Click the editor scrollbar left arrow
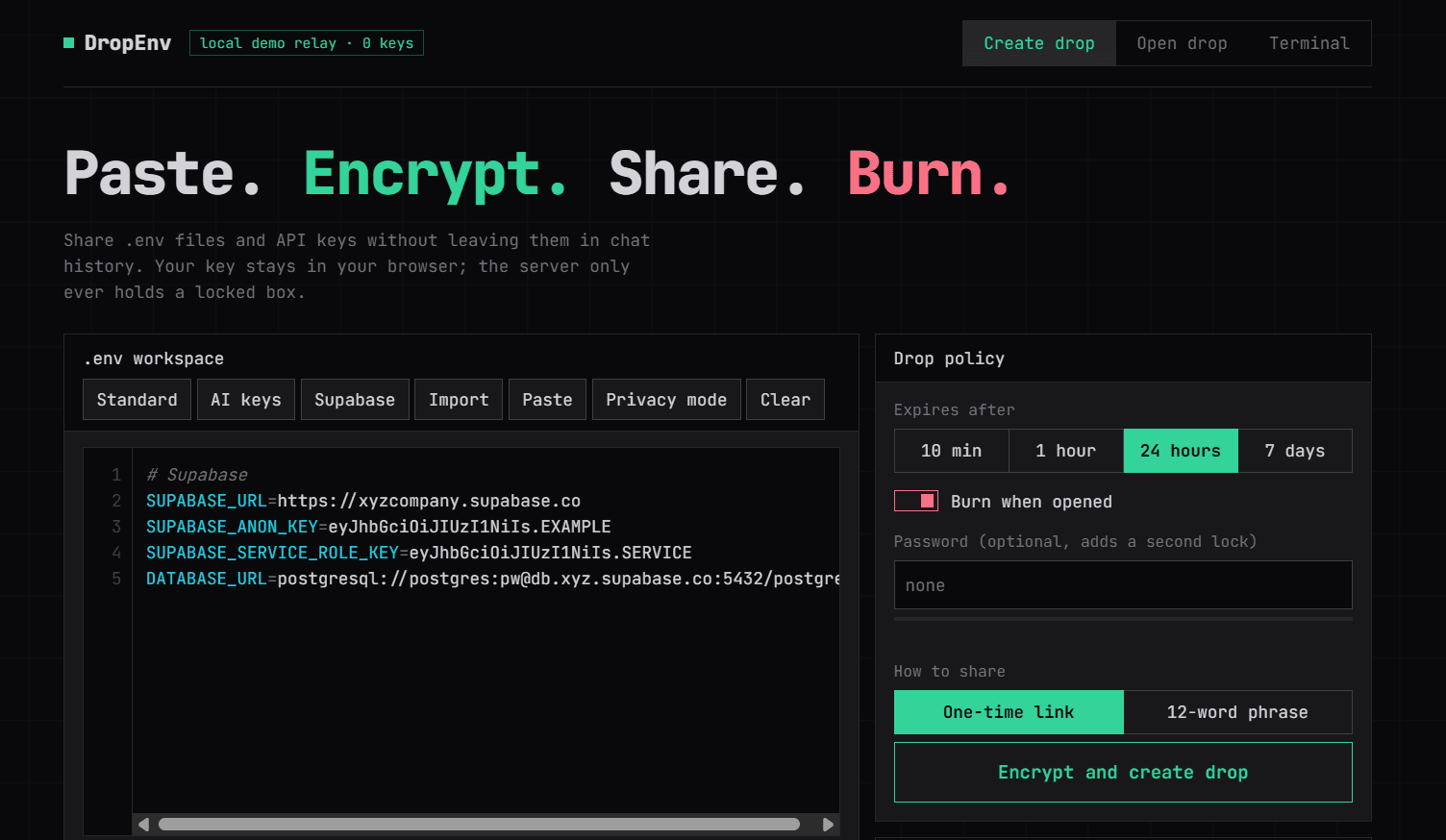1446x840 pixels. pos(144,824)
